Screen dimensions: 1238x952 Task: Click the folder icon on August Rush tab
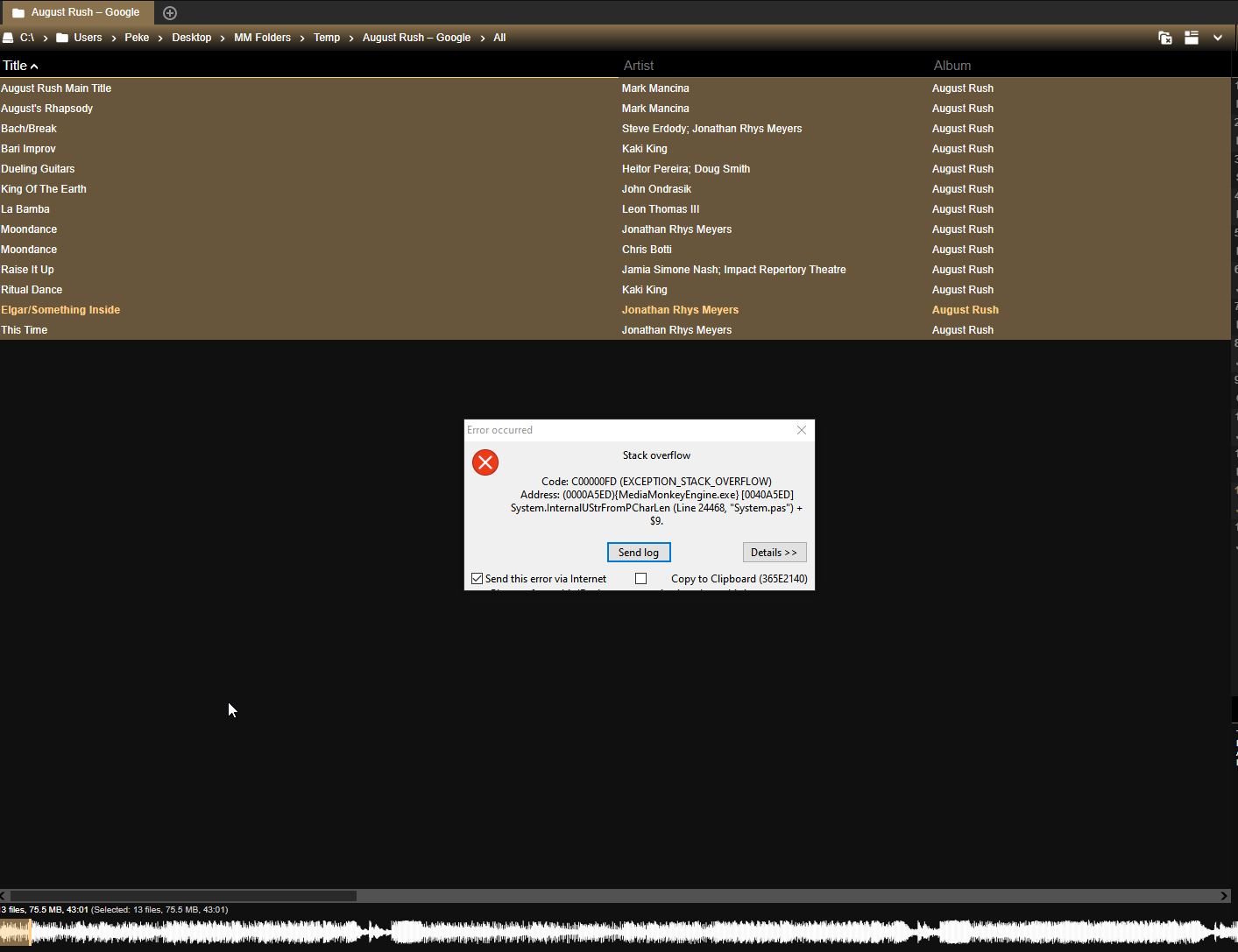18,13
